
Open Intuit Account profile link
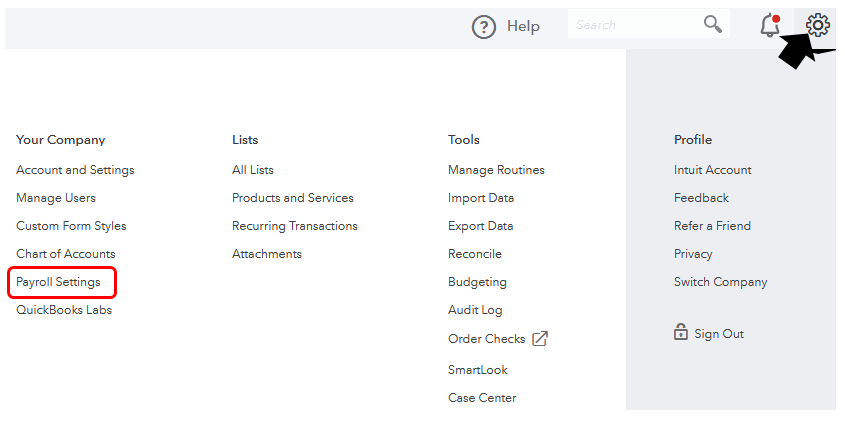pyautogui.click(x=712, y=170)
